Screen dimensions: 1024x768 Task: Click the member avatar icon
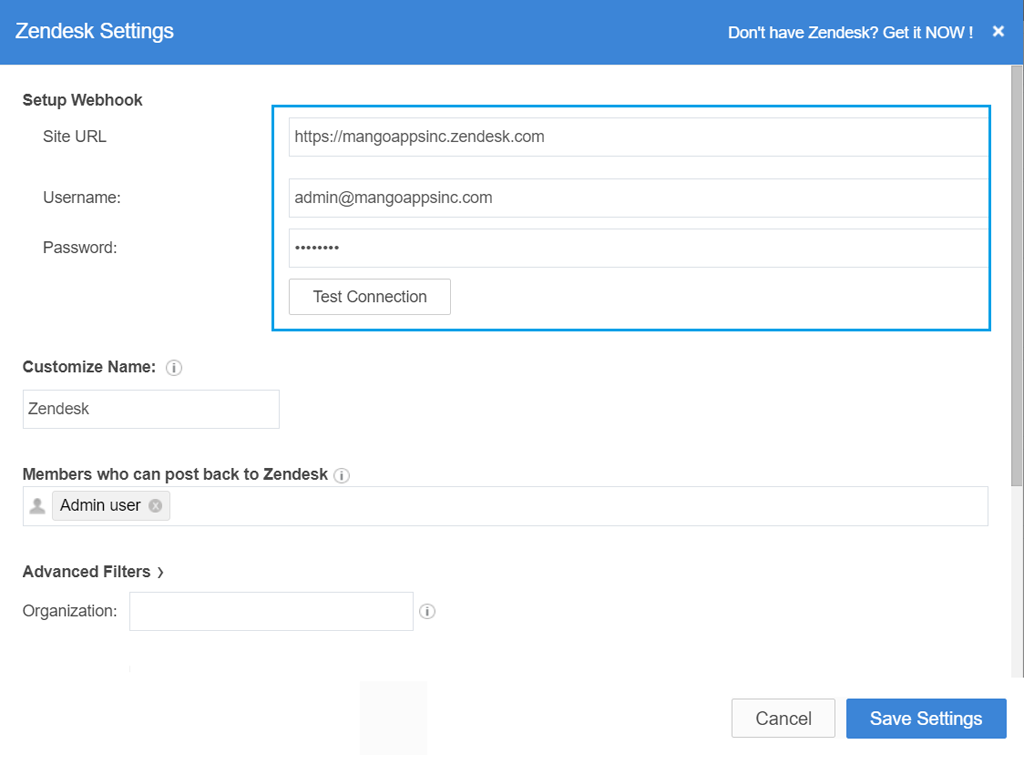37,505
